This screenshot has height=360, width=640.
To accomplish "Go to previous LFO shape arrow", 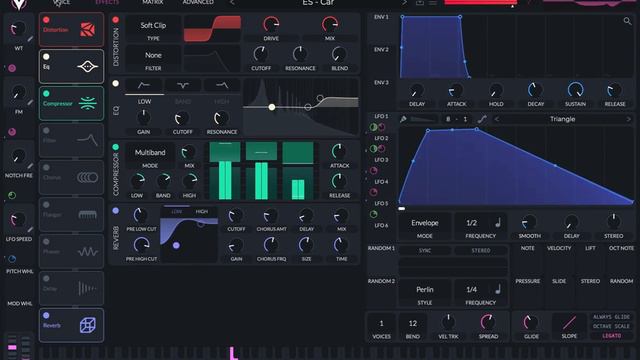I will [x=497, y=119].
